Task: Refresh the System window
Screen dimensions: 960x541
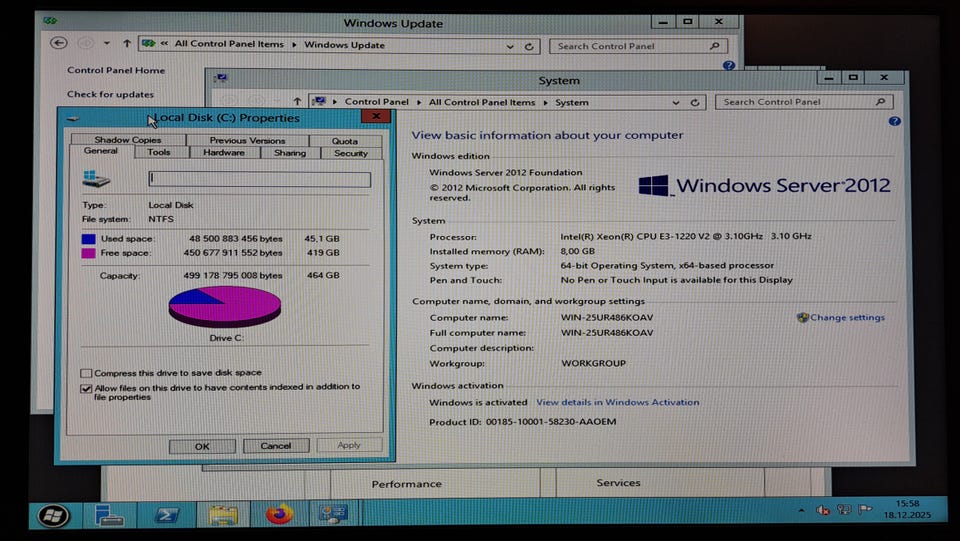Action: point(695,103)
